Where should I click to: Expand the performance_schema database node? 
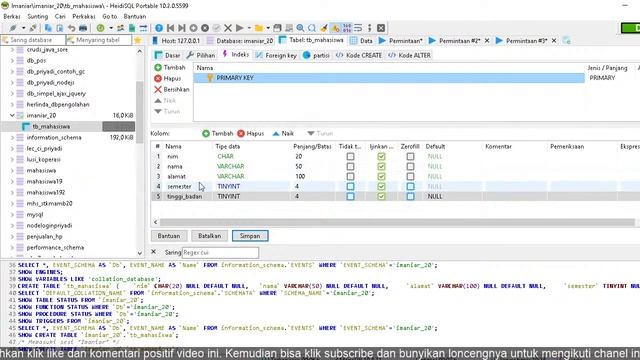(12, 248)
